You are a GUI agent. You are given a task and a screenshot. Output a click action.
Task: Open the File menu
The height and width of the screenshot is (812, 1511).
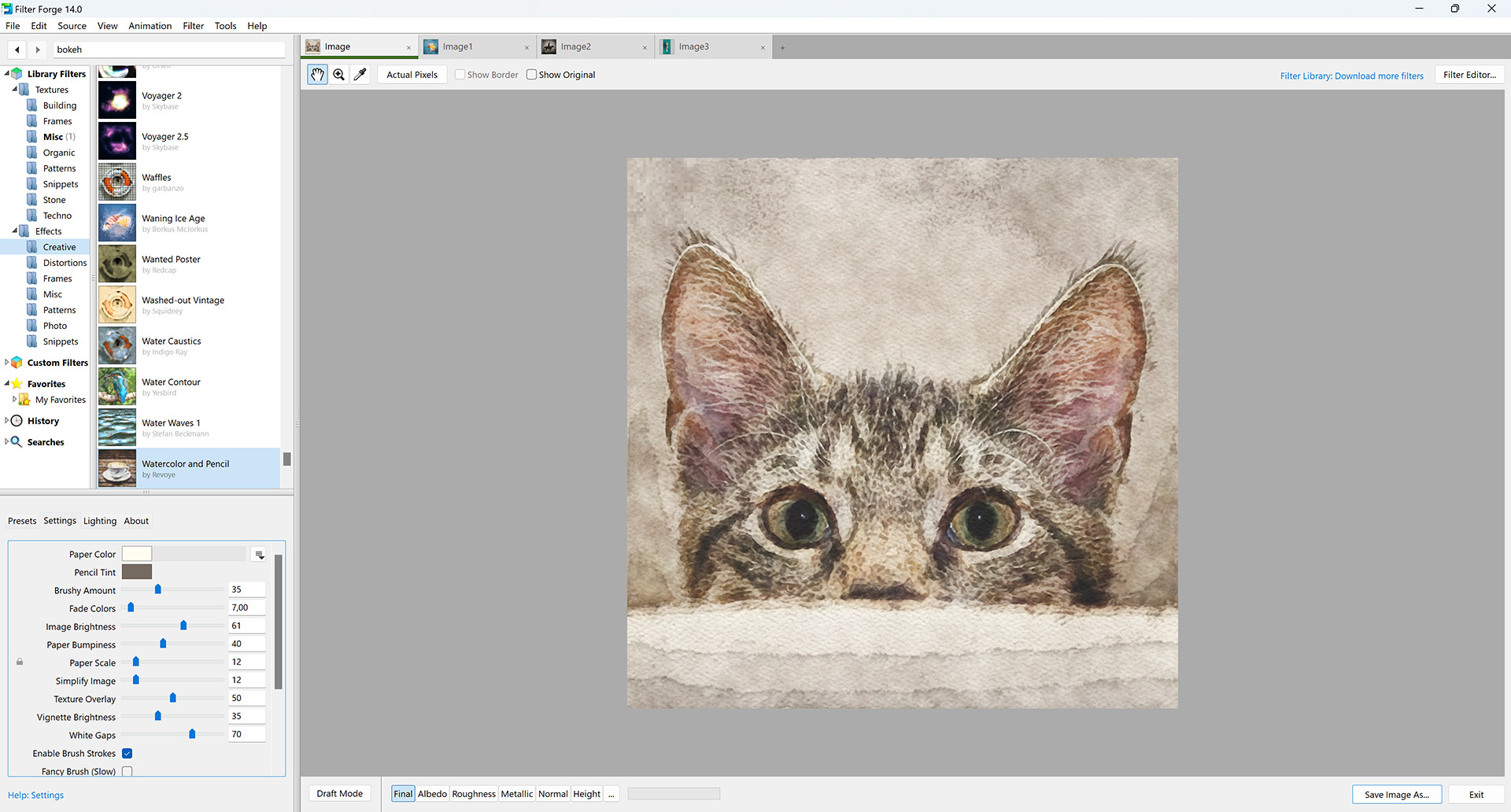(x=13, y=26)
